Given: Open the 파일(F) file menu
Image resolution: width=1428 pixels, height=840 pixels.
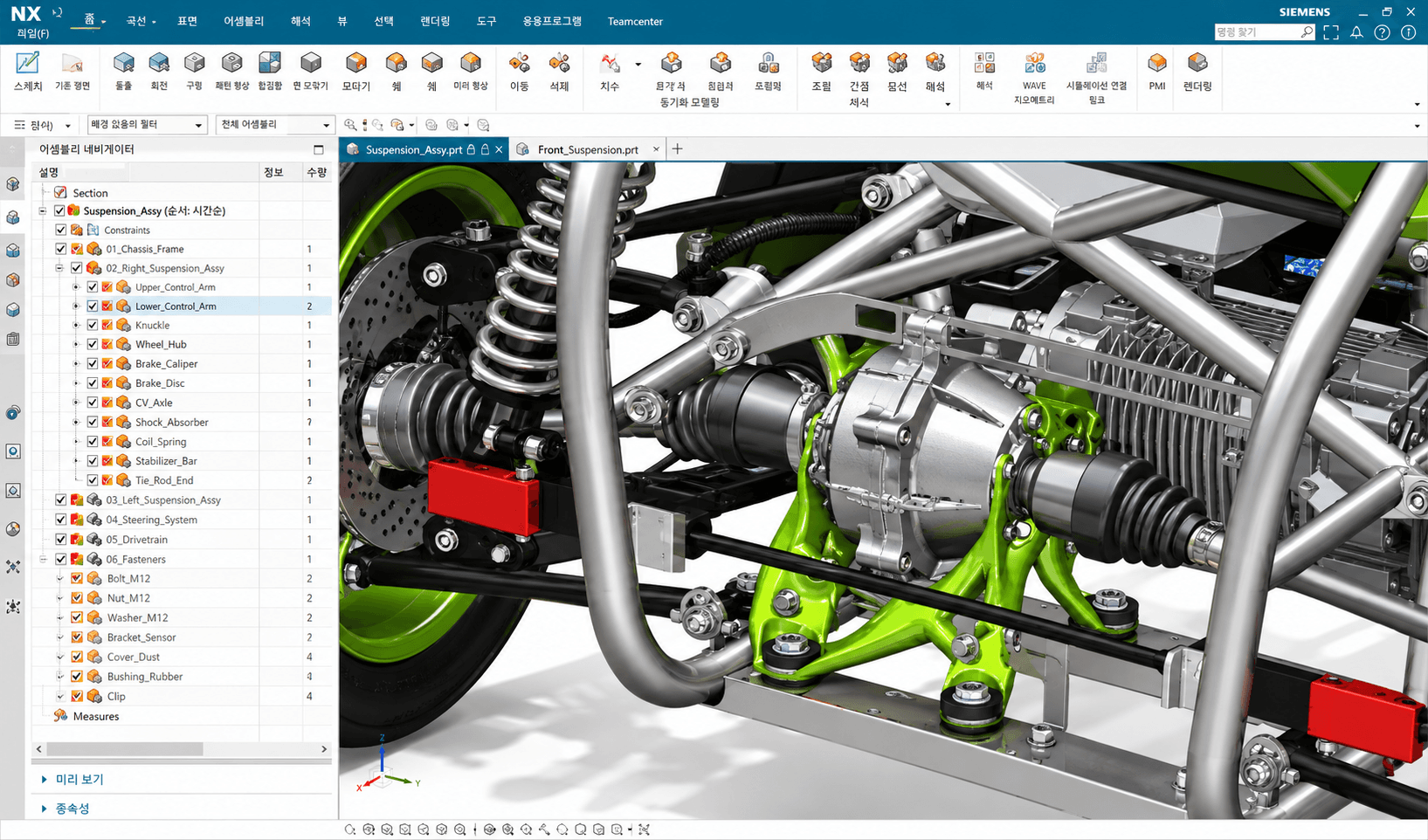Looking at the screenshot, I should pyautogui.click(x=33, y=33).
